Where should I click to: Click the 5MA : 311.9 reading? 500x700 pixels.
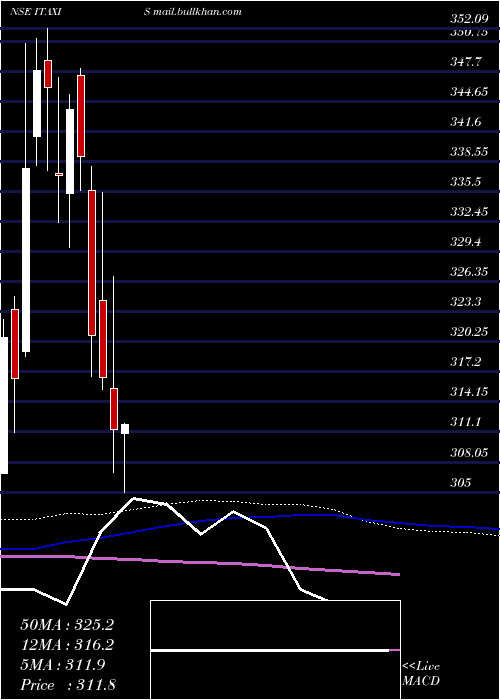[x=63, y=665]
